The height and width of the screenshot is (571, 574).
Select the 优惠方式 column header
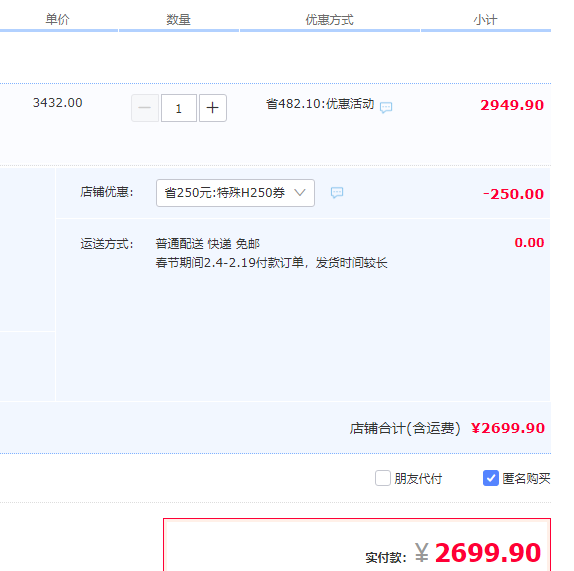[x=329, y=19]
